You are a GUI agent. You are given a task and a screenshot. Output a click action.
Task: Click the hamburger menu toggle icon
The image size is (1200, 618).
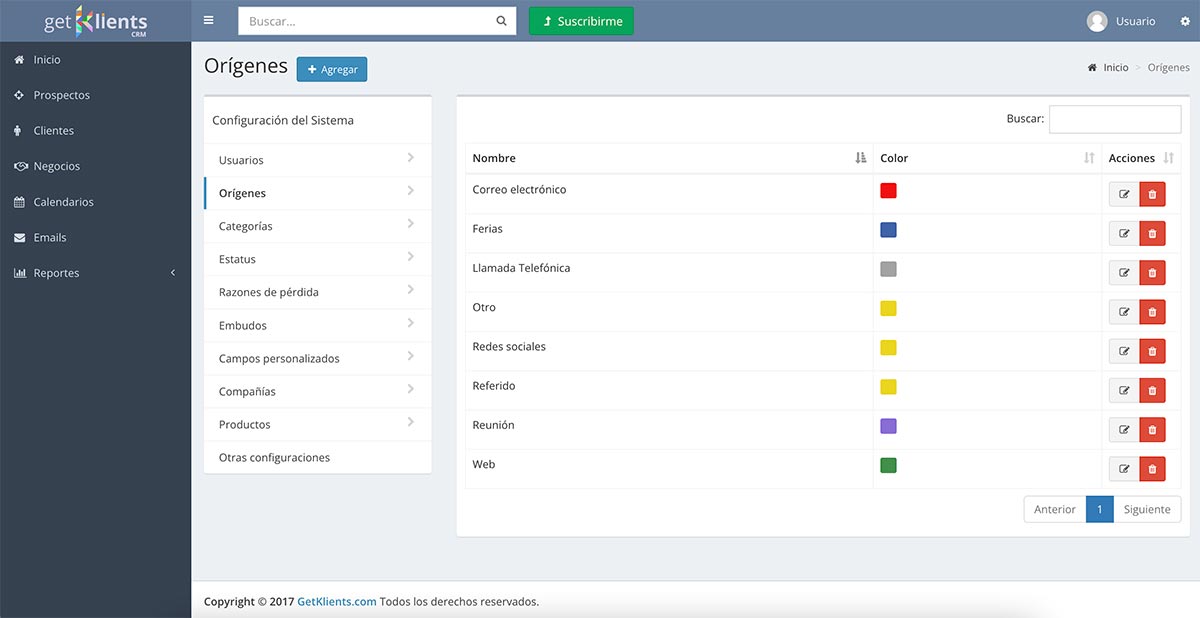click(x=208, y=20)
